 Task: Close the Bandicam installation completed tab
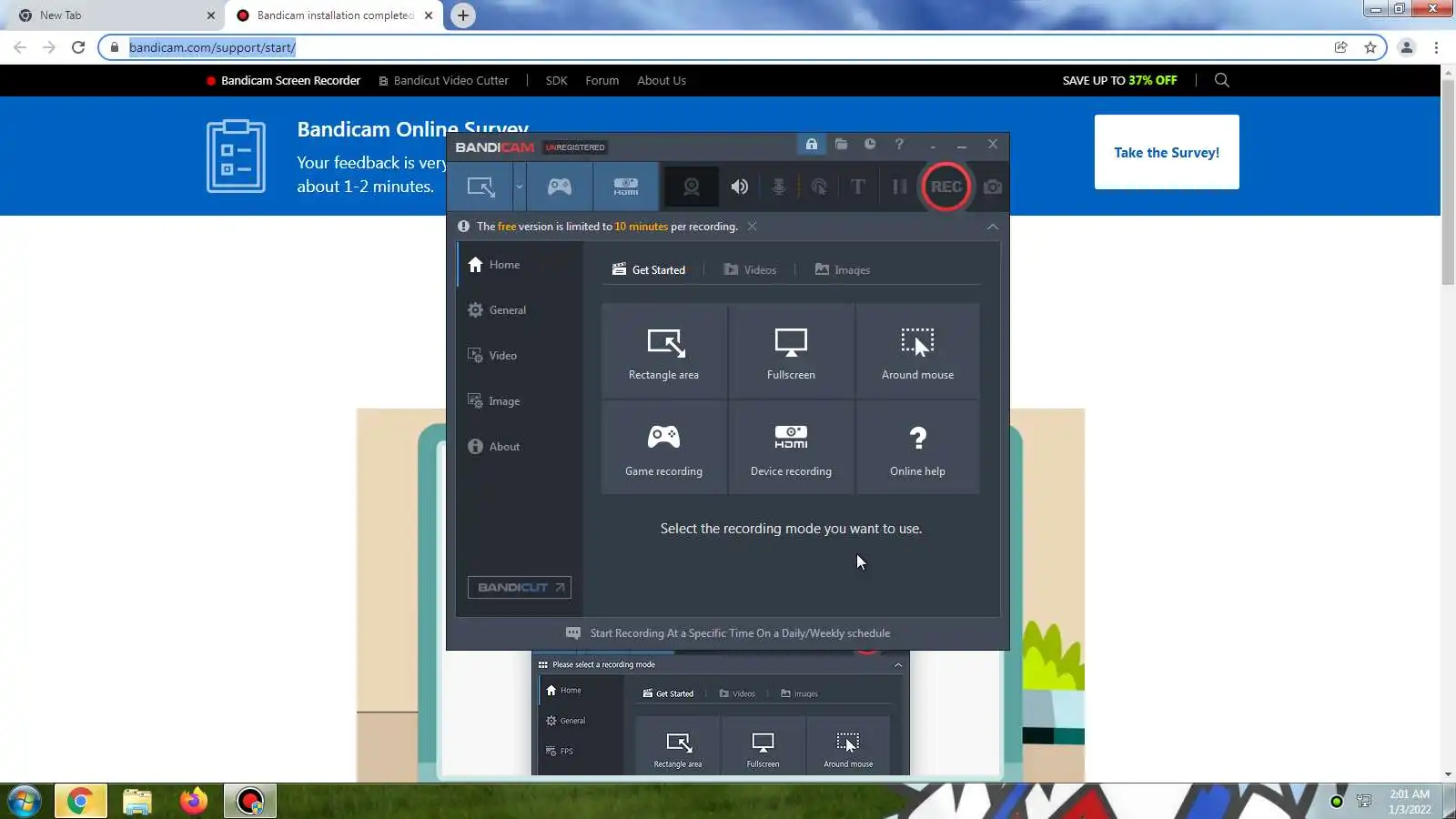tap(429, 15)
